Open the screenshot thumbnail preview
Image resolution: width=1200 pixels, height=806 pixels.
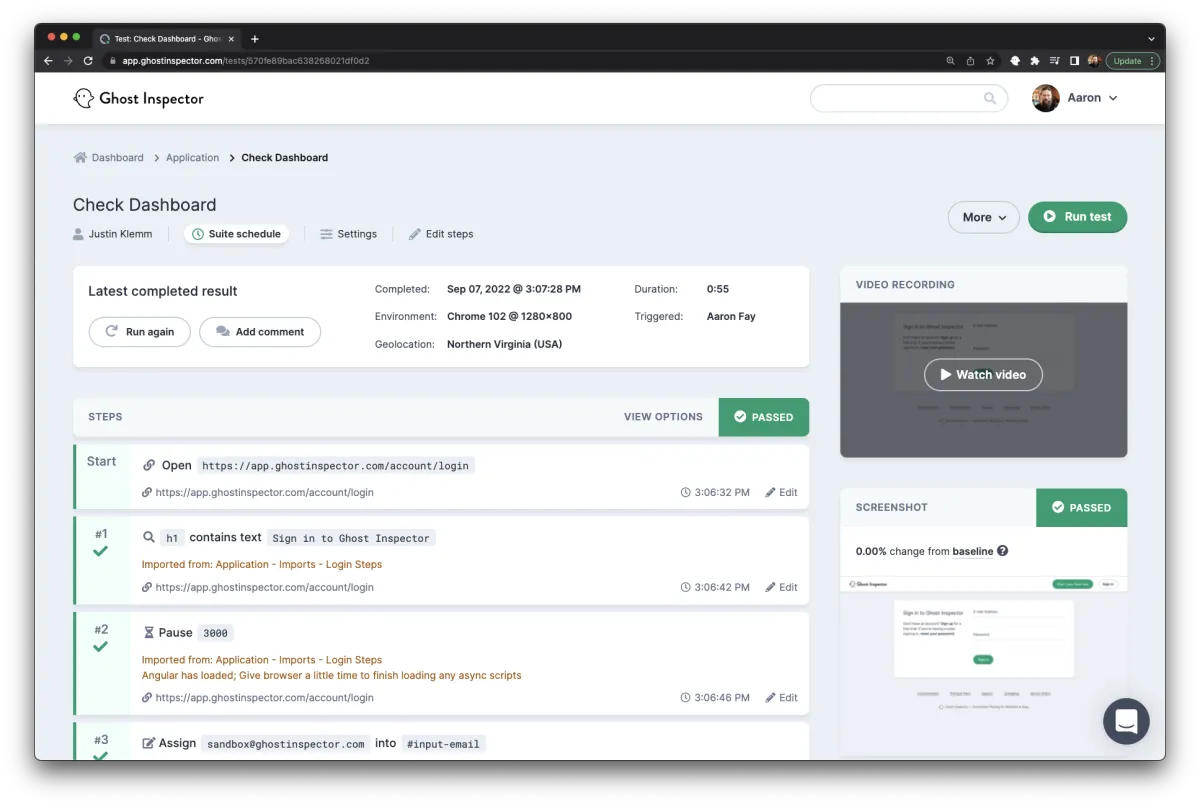[983, 645]
